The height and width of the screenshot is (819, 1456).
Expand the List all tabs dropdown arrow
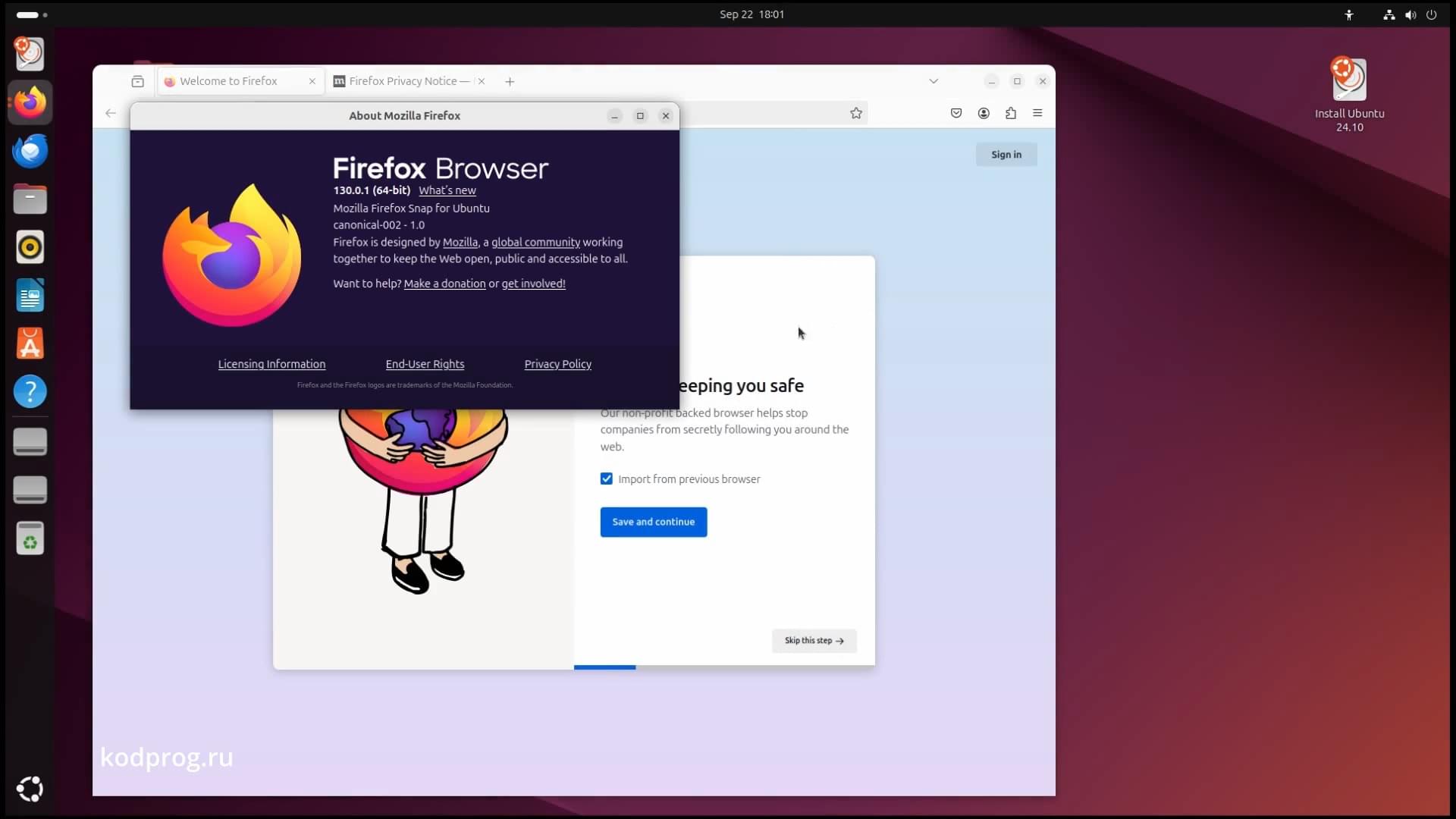(934, 81)
